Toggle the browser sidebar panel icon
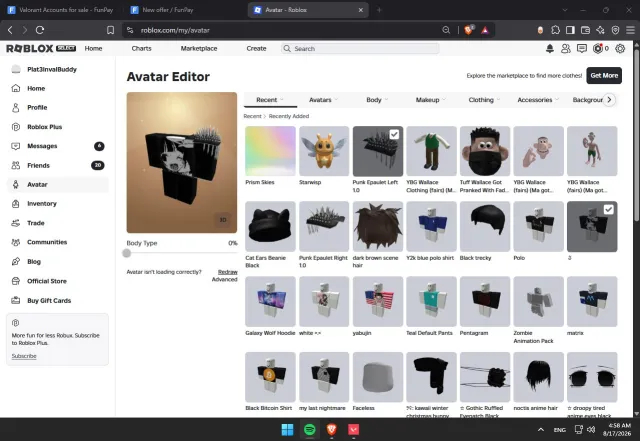 pos(570,30)
